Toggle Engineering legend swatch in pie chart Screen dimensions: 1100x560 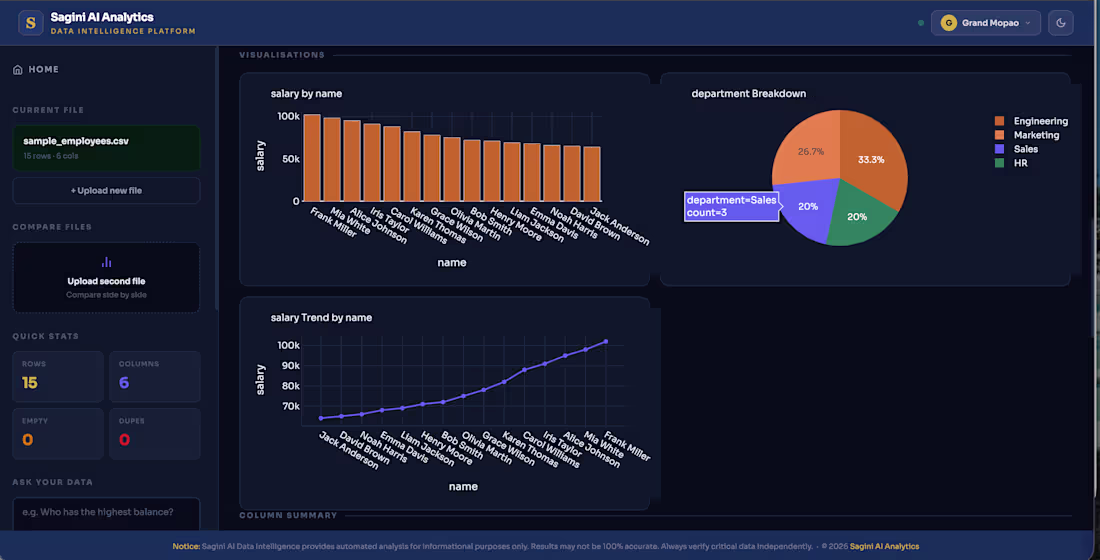click(999, 121)
